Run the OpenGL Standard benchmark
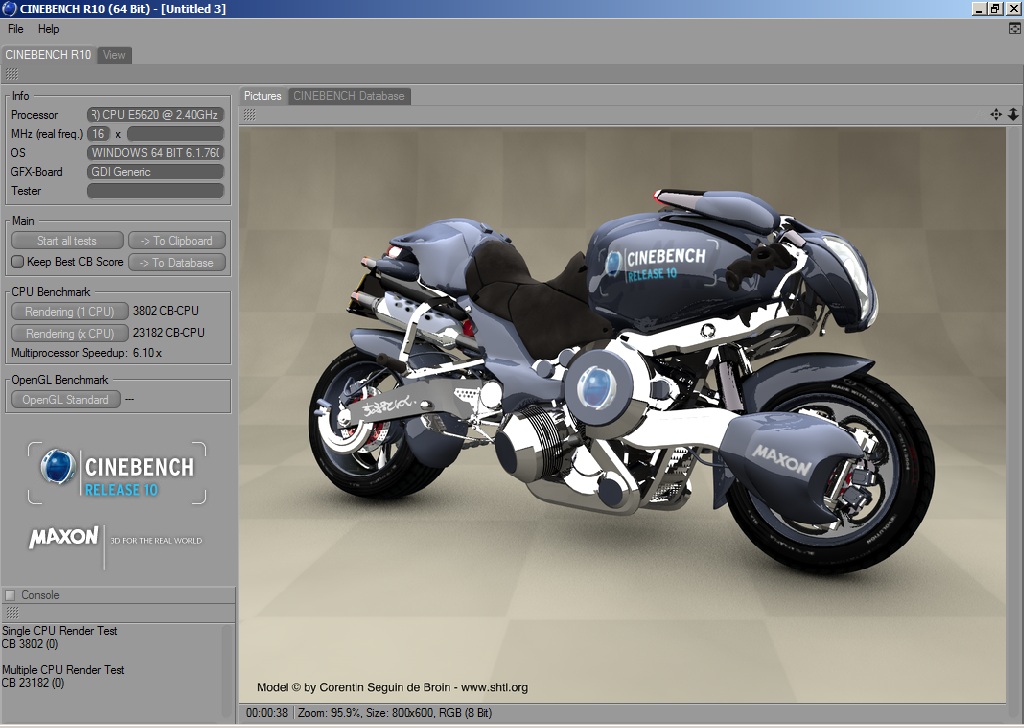The height and width of the screenshot is (728, 1024). pos(65,400)
